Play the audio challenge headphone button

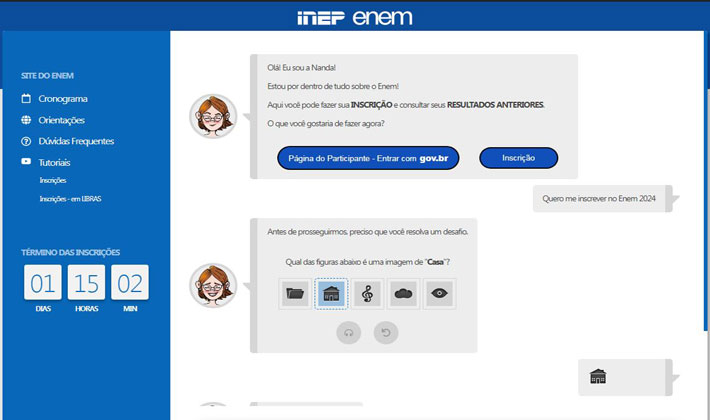pyautogui.click(x=349, y=333)
